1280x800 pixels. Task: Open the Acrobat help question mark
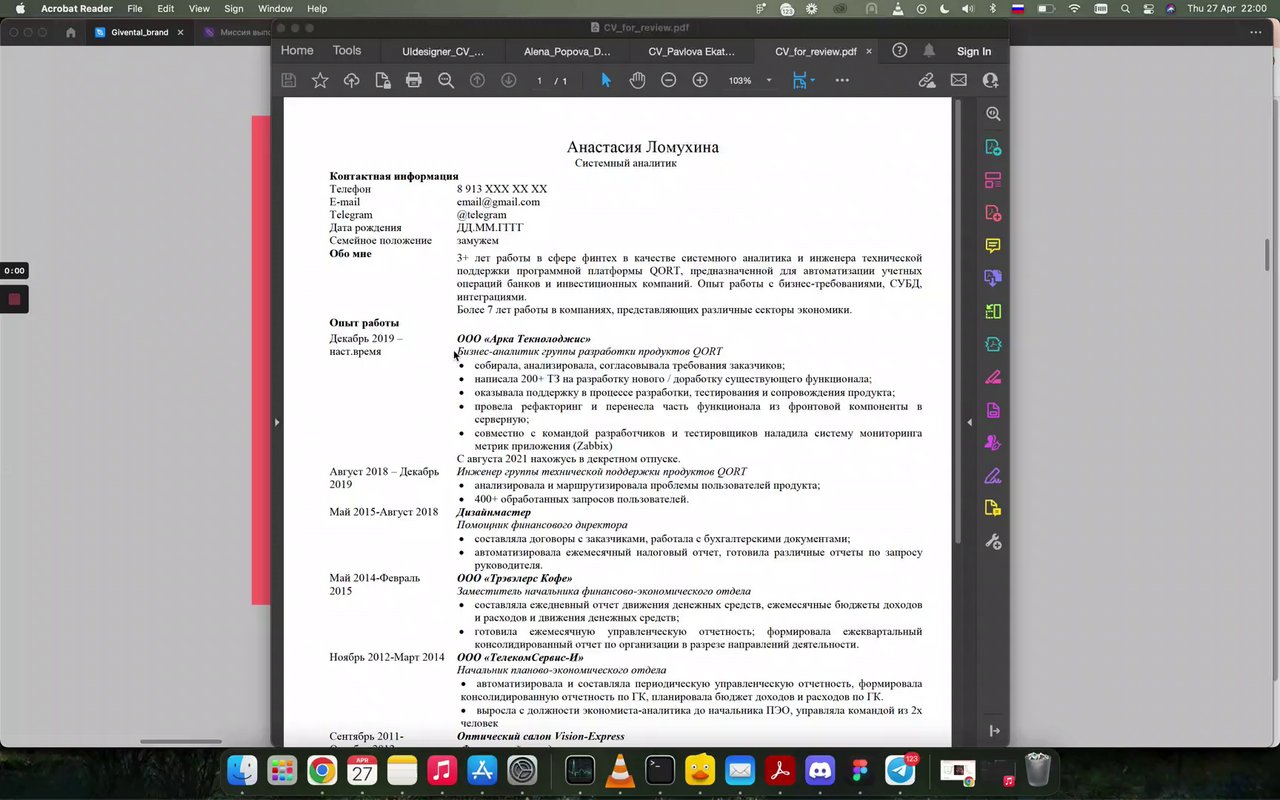point(899,51)
